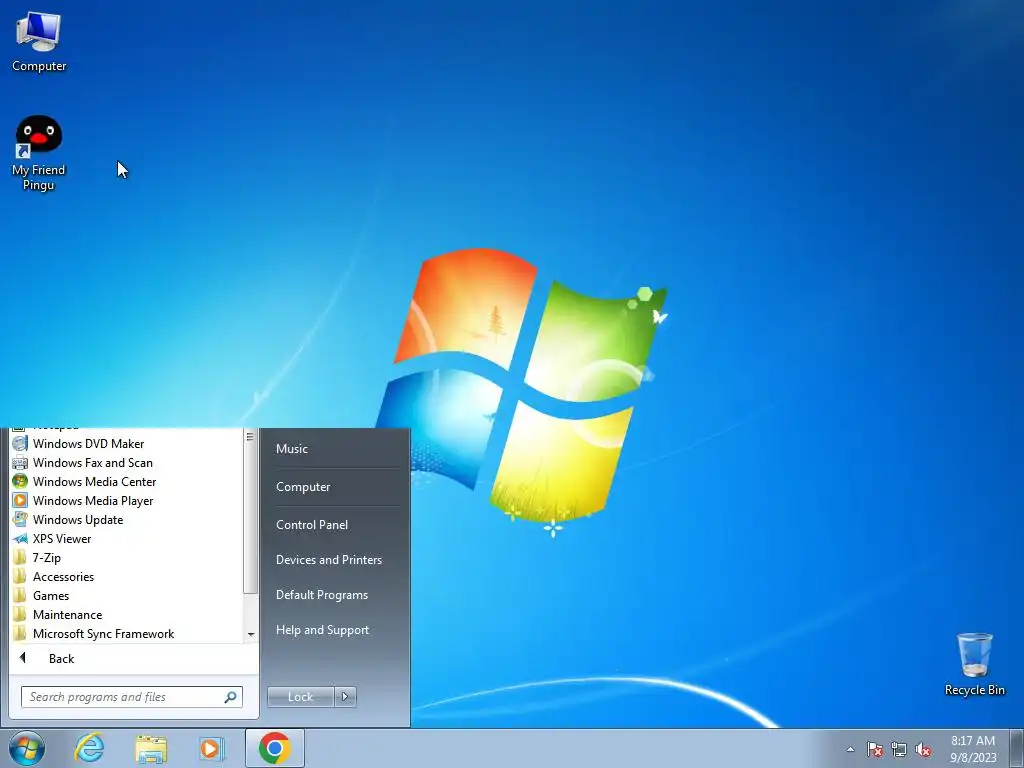Click the XPS Viewer icon

click(x=20, y=538)
